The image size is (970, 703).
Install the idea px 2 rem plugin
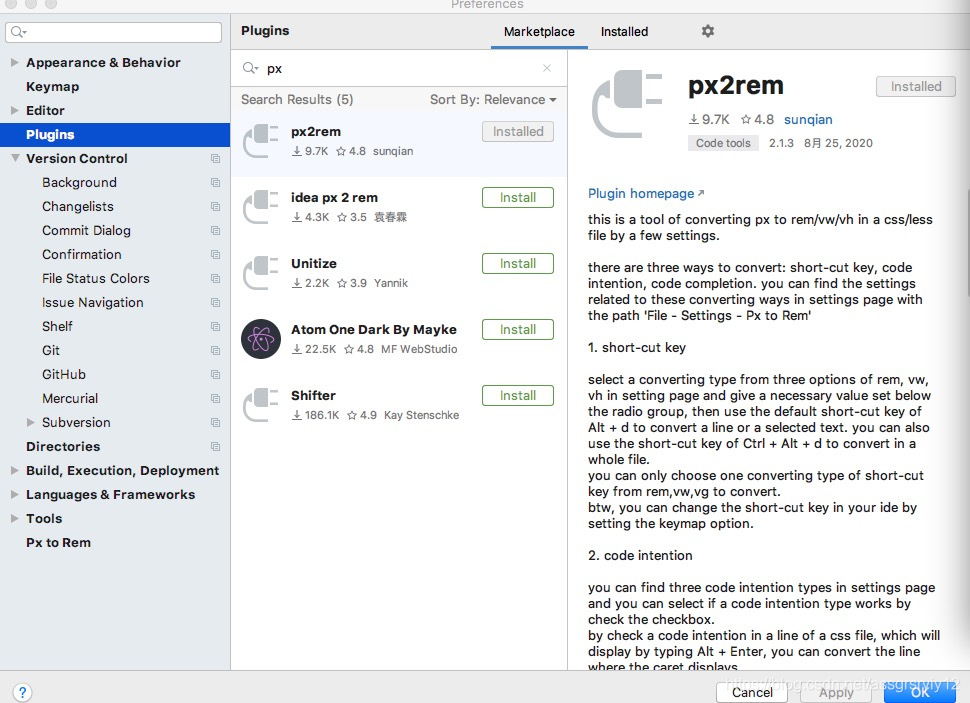click(x=518, y=197)
